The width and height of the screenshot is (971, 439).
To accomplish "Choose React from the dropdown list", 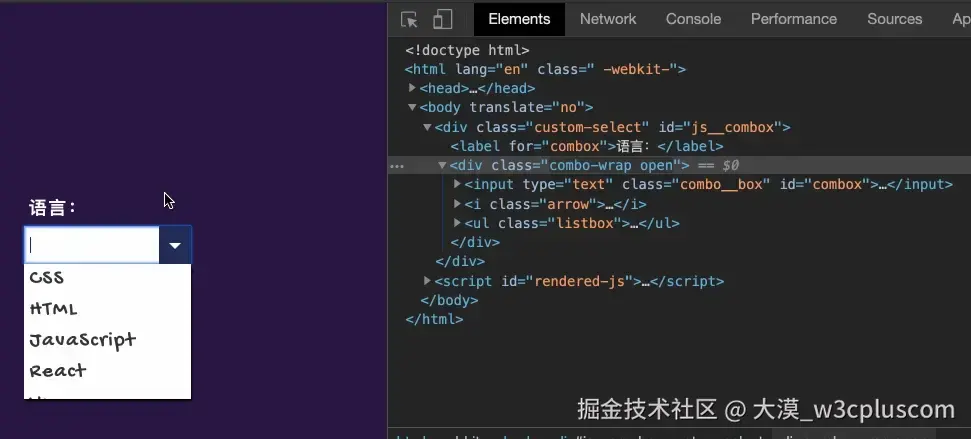I will coord(107,370).
